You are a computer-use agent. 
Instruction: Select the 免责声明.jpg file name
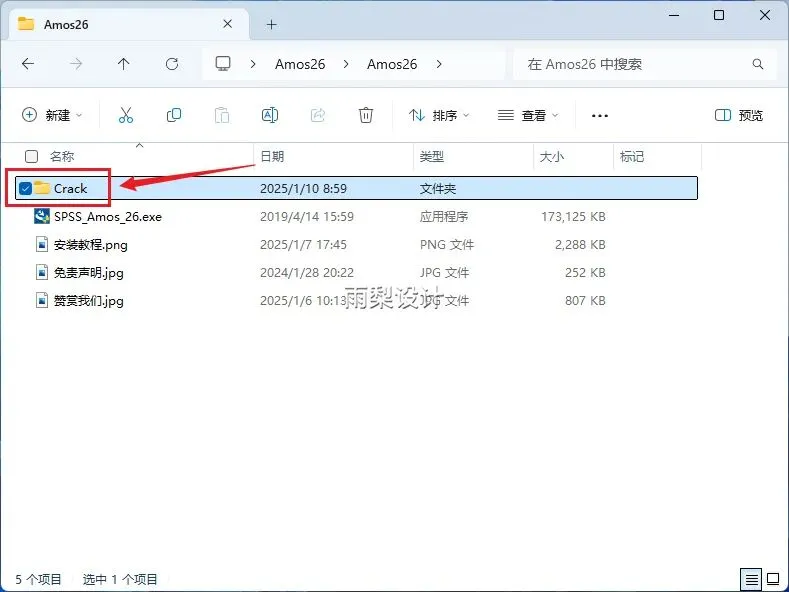89,273
